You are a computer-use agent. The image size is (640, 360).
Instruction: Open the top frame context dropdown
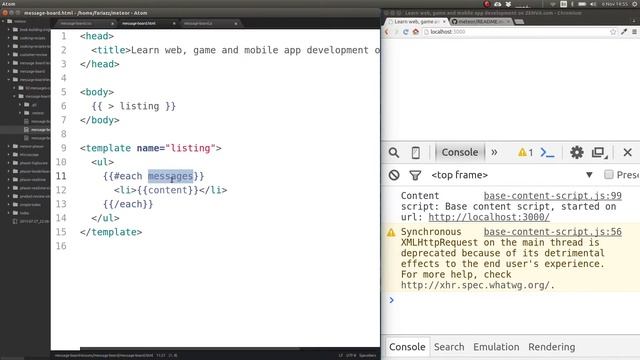coord(512,175)
